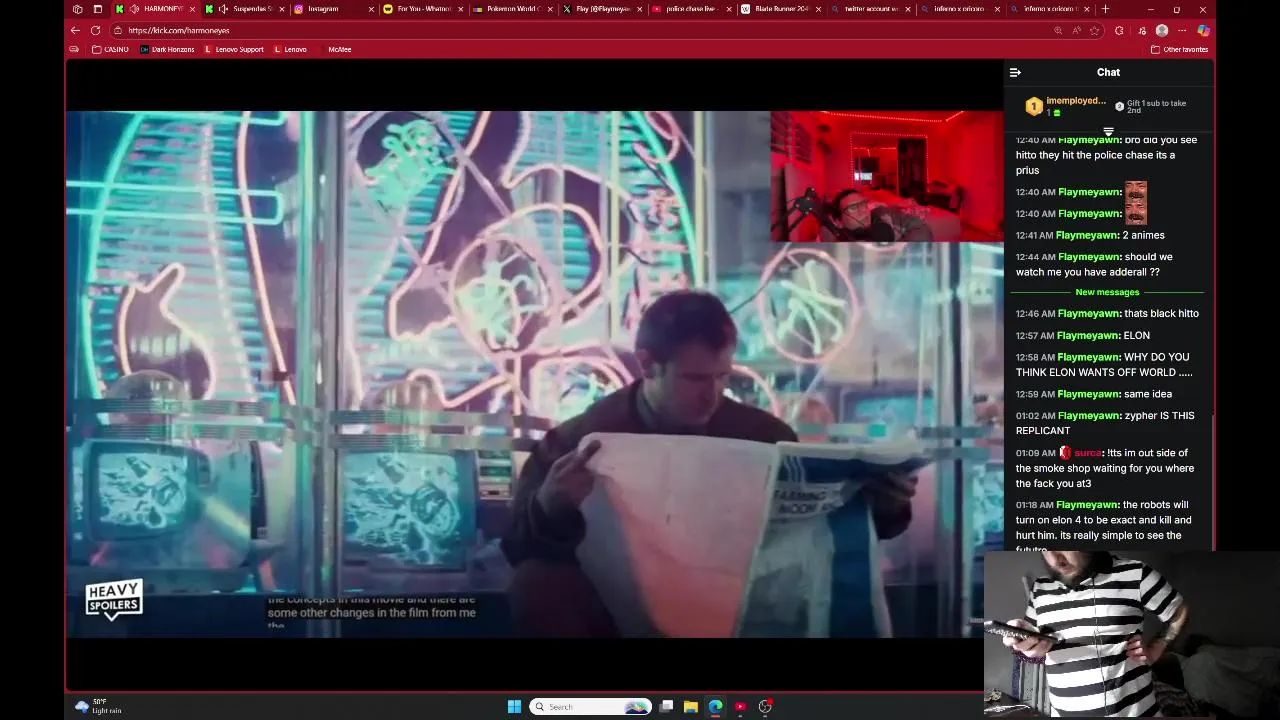Open the Lenovo bookmark
This screenshot has width=1280, height=720.
290,49
